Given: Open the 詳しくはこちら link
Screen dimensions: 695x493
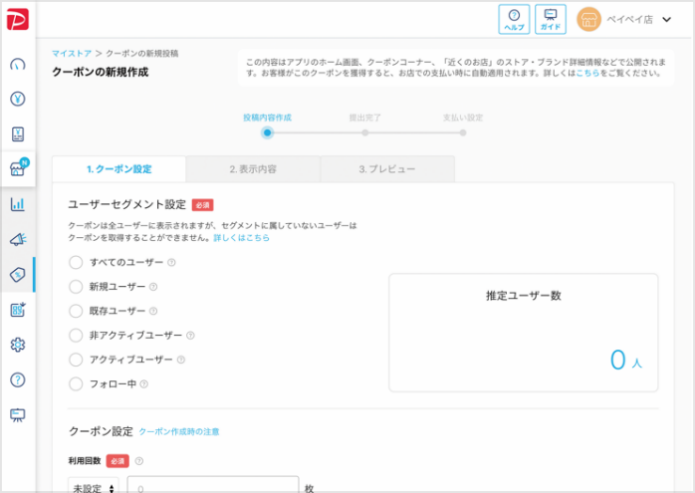Looking at the screenshot, I should [242, 238].
